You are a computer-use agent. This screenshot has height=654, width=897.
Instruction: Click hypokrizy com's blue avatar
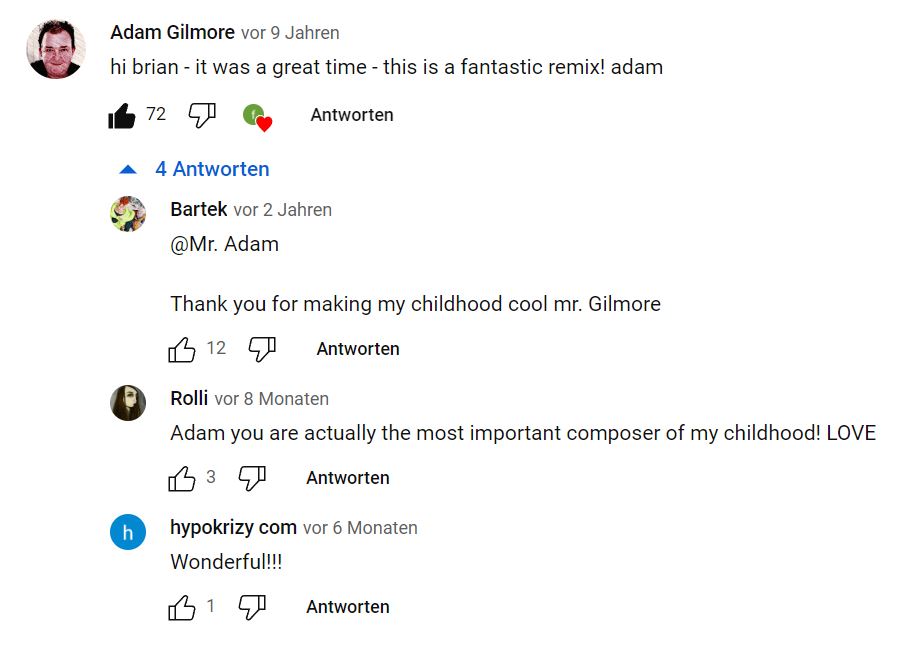coord(128,532)
